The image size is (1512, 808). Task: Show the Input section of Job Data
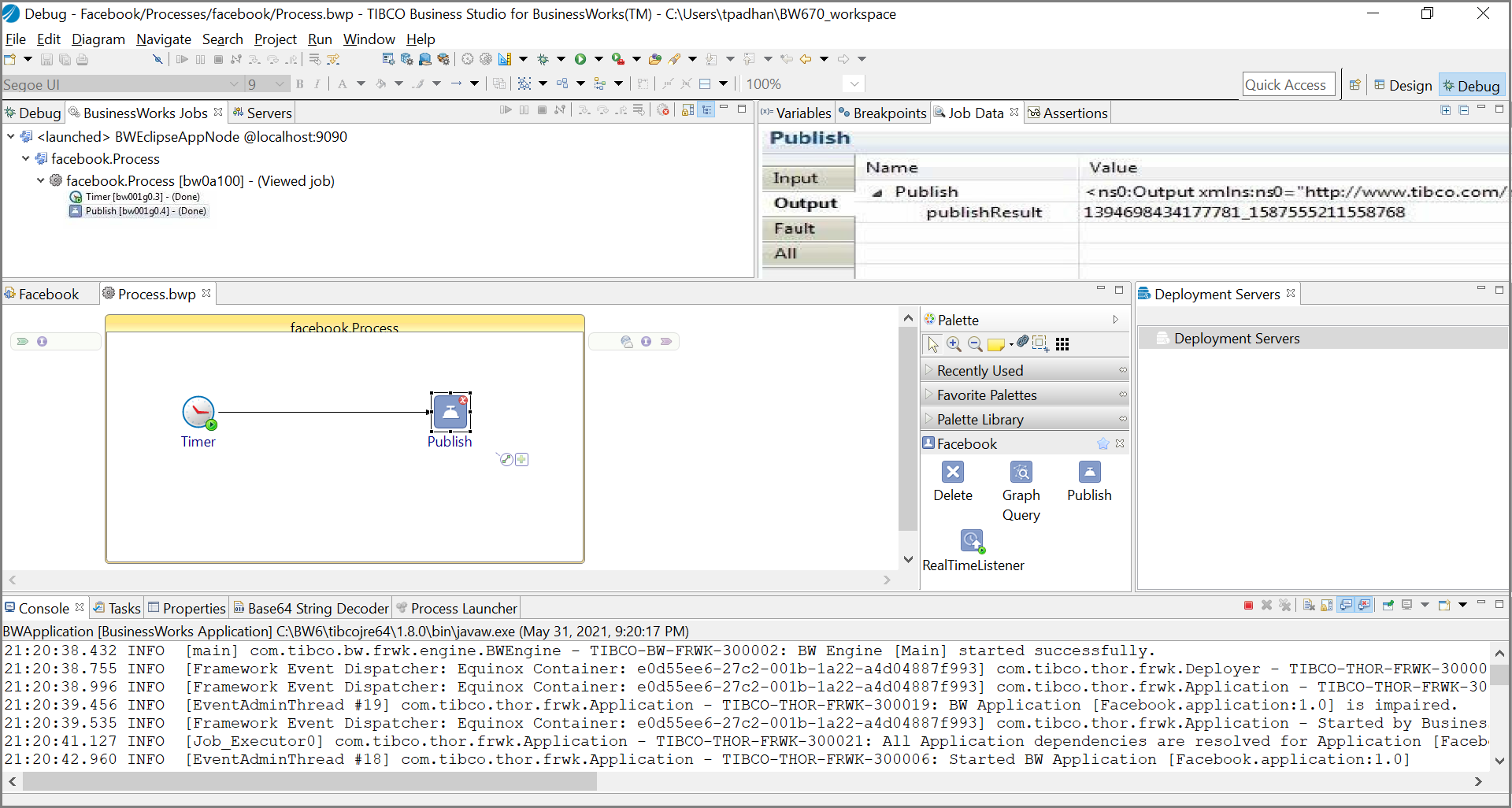coord(807,179)
